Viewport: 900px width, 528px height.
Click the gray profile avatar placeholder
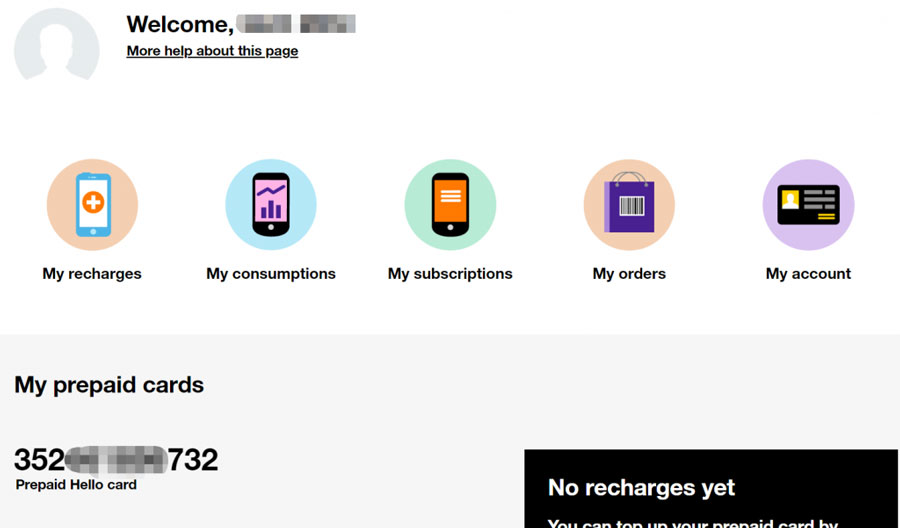(x=56, y=44)
